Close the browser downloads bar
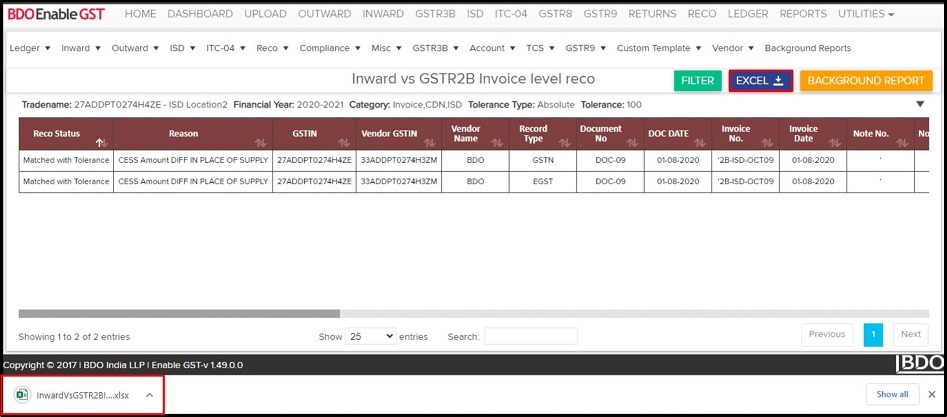Image resolution: width=947 pixels, height=417 pixels. point(932,394)
